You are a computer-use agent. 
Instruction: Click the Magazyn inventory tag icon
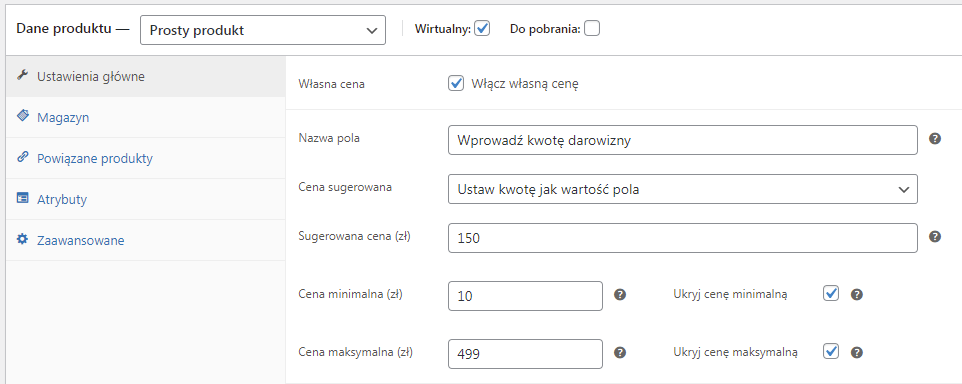point(23,117)
